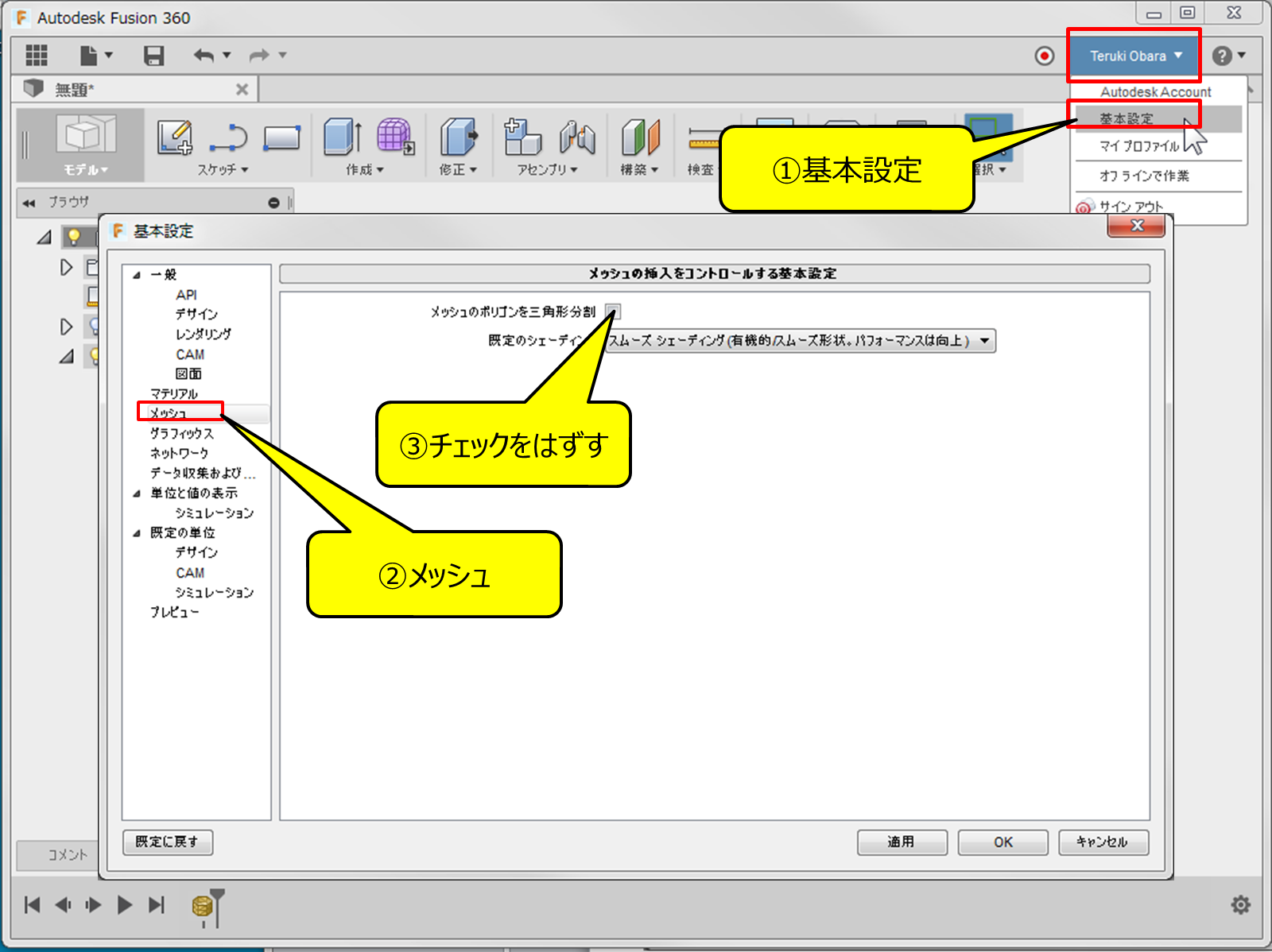Open マテリアル preferences
Image resolution: width=1272 pixels, height=952 pixels.
[174, 394]
